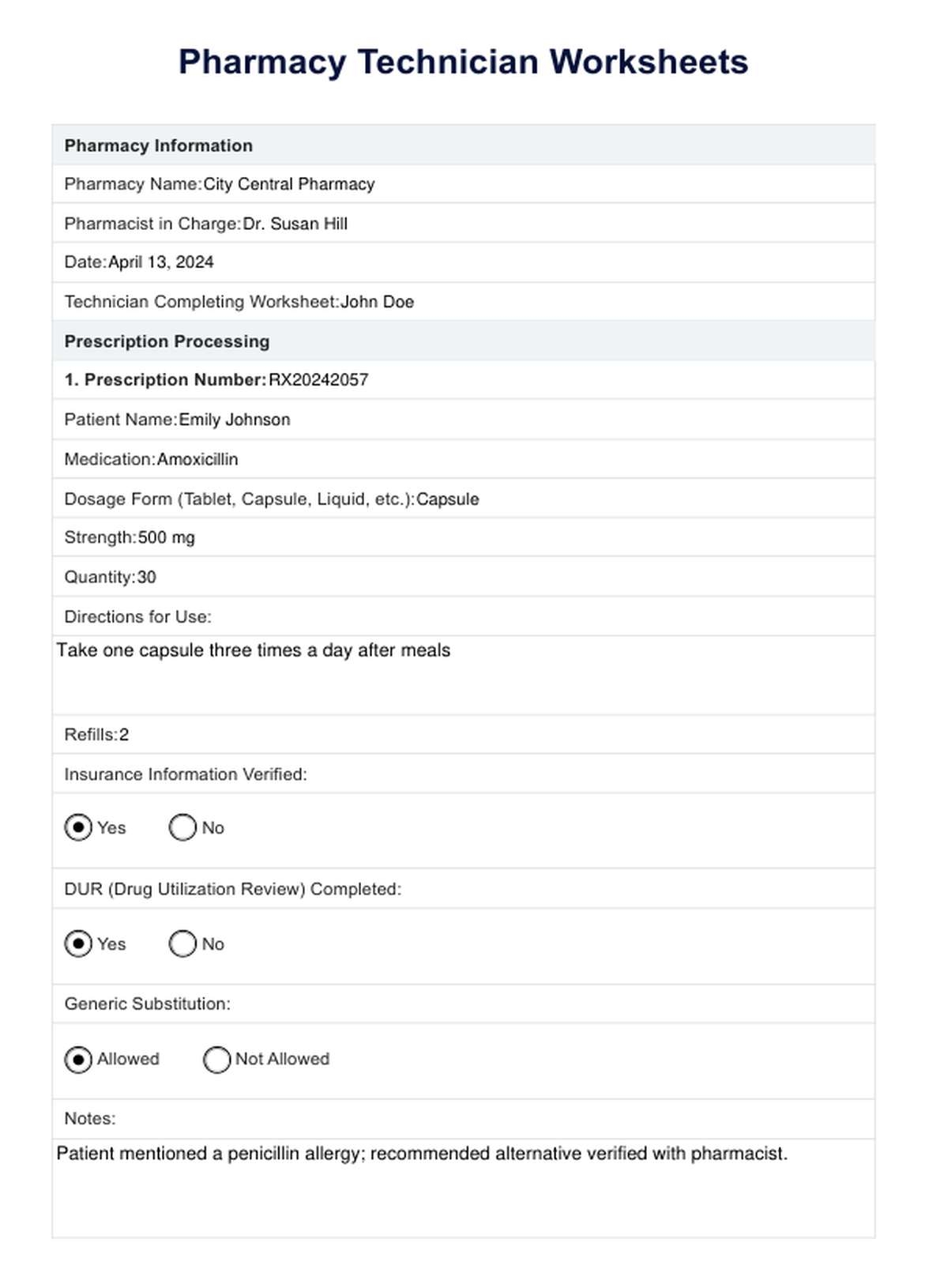Click the Notes text area
Screen dimensions: 929x1288
coord(463,1185)
